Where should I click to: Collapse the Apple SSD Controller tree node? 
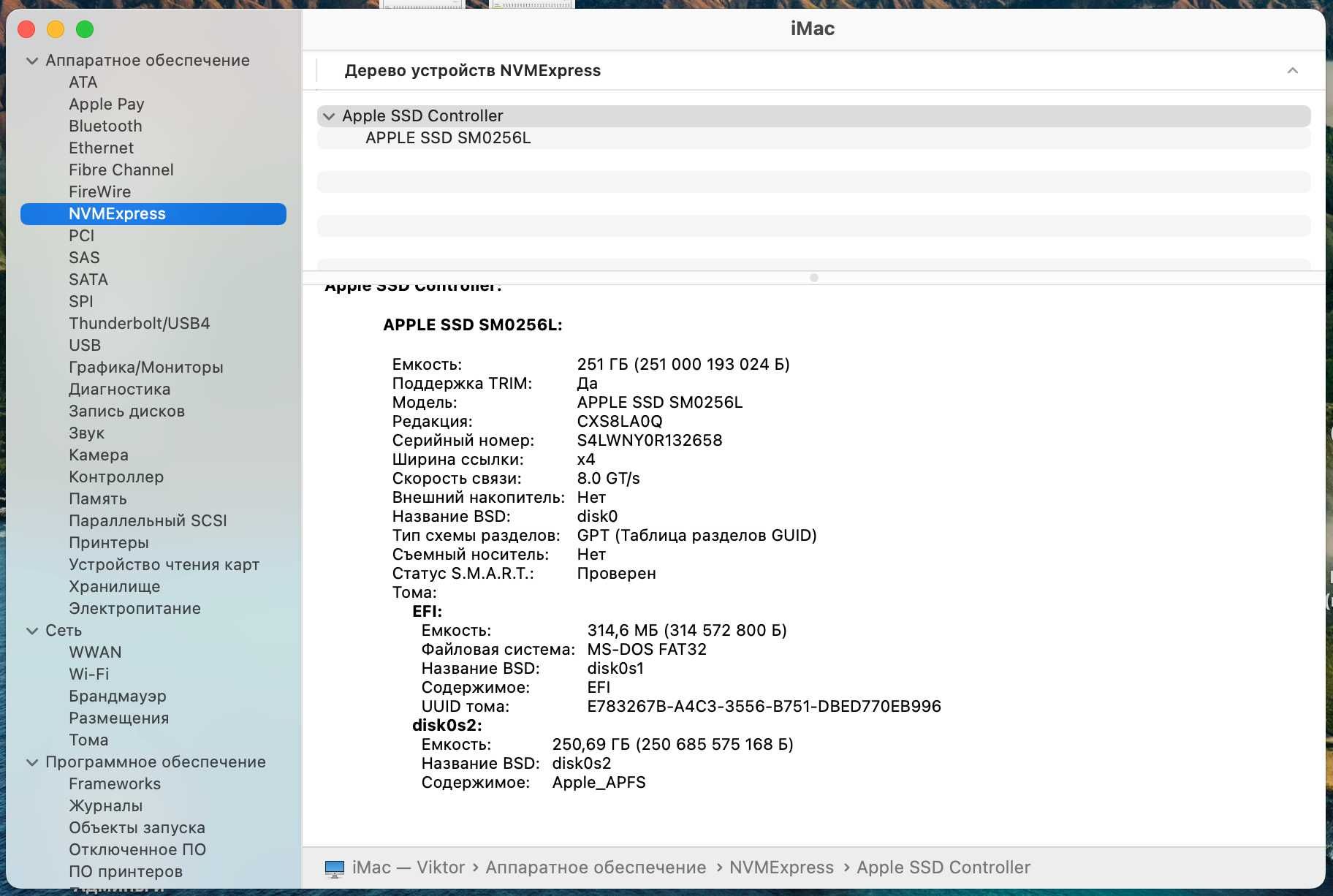tap(329, 116)
